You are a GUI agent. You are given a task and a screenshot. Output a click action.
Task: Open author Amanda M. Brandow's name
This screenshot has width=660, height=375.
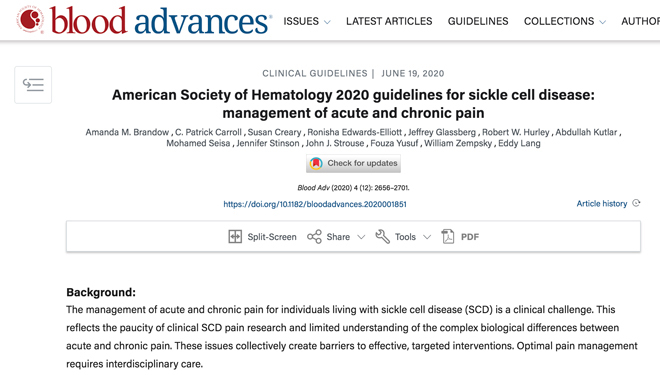tap(127, 132)
